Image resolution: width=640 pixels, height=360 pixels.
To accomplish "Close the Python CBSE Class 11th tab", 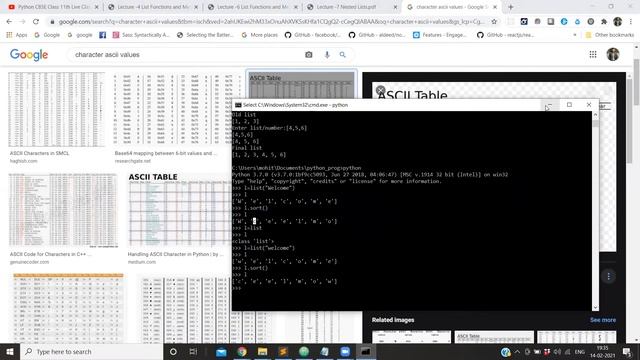I will pos(96,7).
